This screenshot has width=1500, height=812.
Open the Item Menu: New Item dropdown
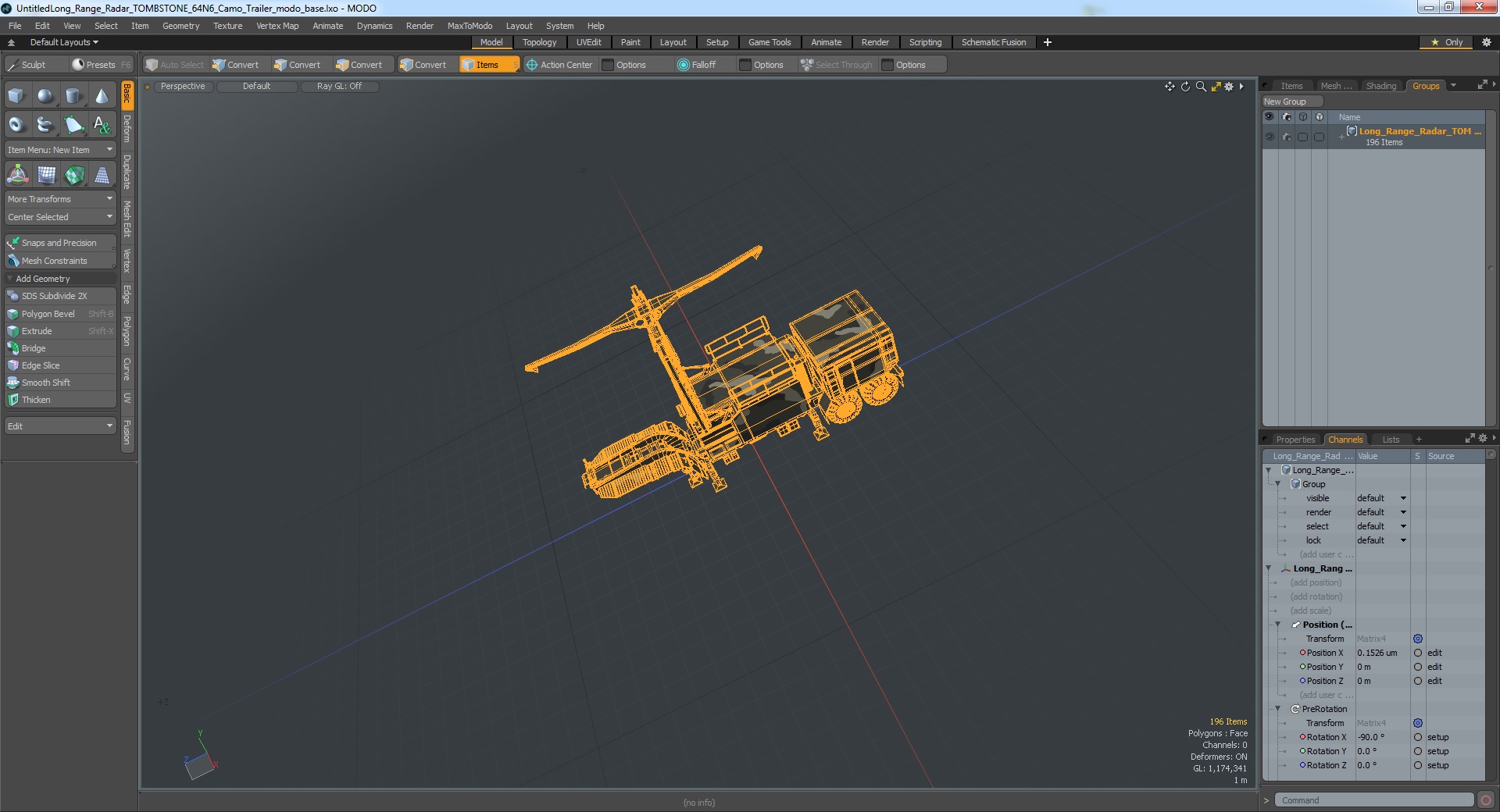click(x=60, y=150)
